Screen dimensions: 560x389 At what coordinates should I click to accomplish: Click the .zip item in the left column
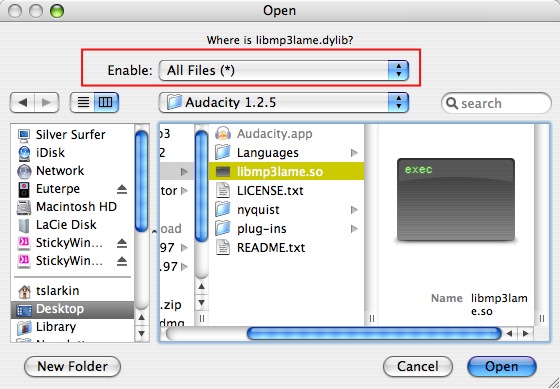coord(171,305)
